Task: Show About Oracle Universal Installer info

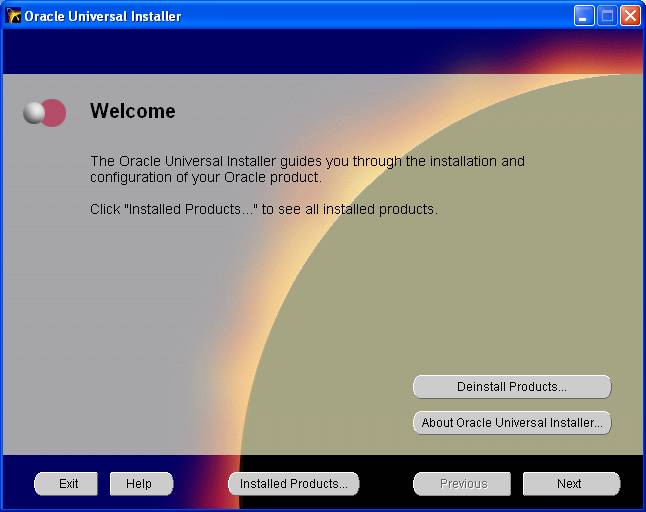Action: pyautogui.click(x=512, y=423)
